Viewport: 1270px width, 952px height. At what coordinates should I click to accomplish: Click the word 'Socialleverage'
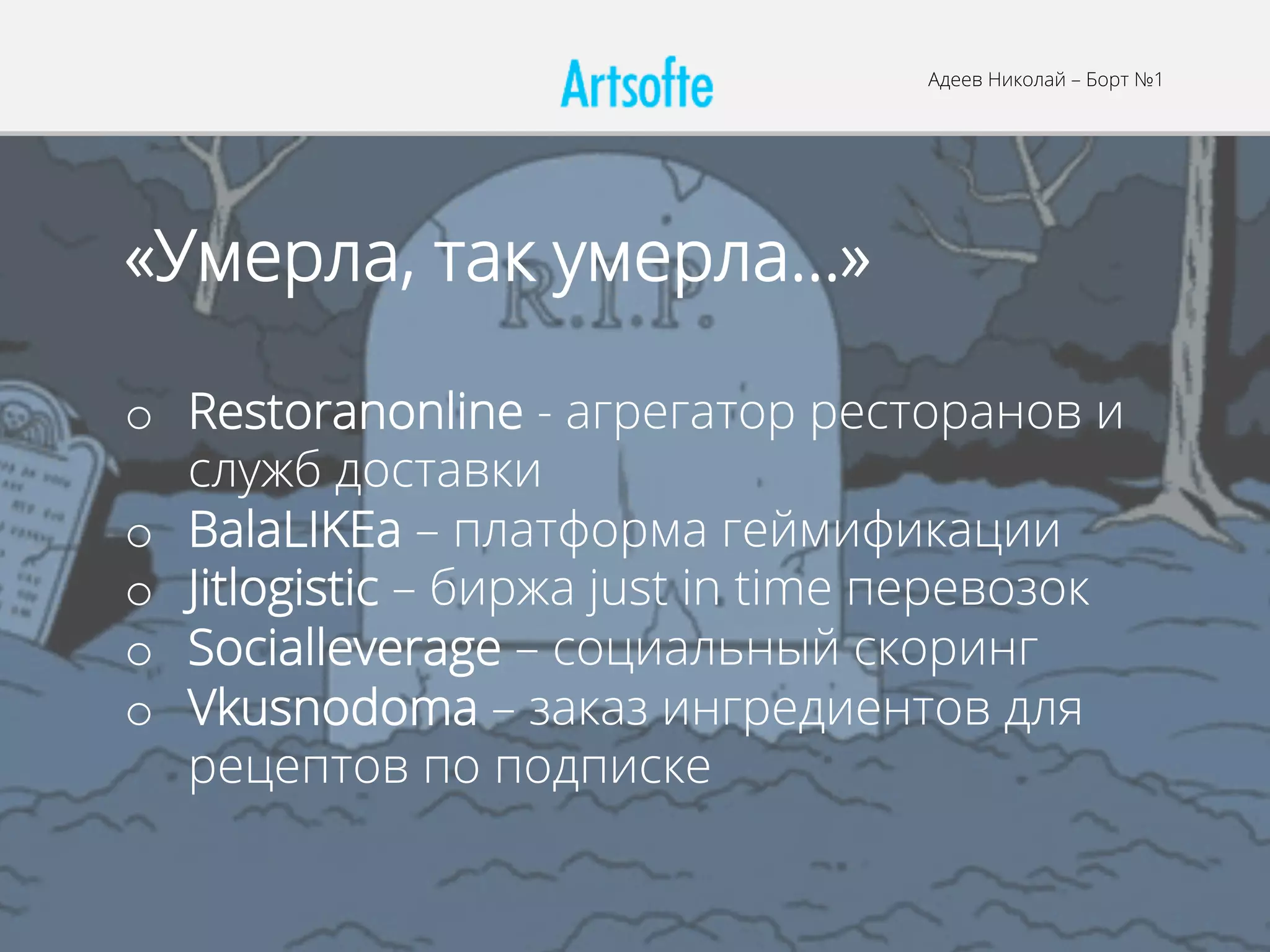344,650
